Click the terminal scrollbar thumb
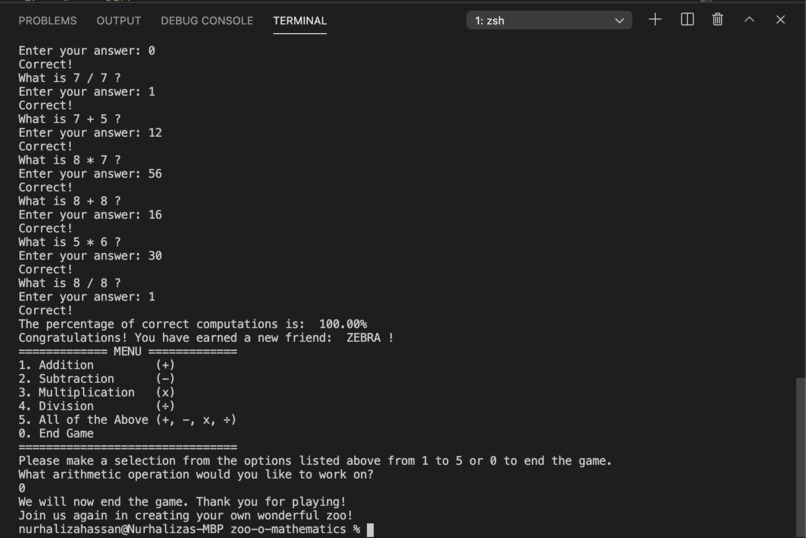 pos(800,457)
